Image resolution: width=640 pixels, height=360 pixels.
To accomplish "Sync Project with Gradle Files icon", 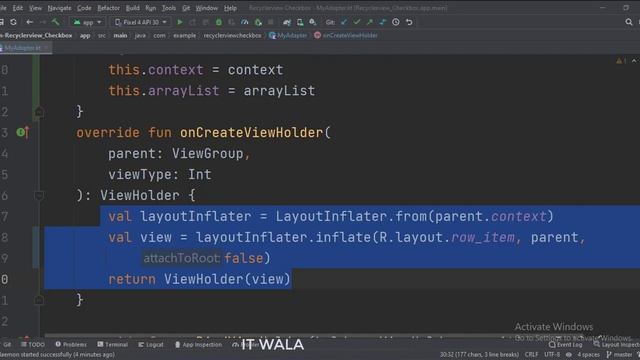I will click(x=287, y=22).
